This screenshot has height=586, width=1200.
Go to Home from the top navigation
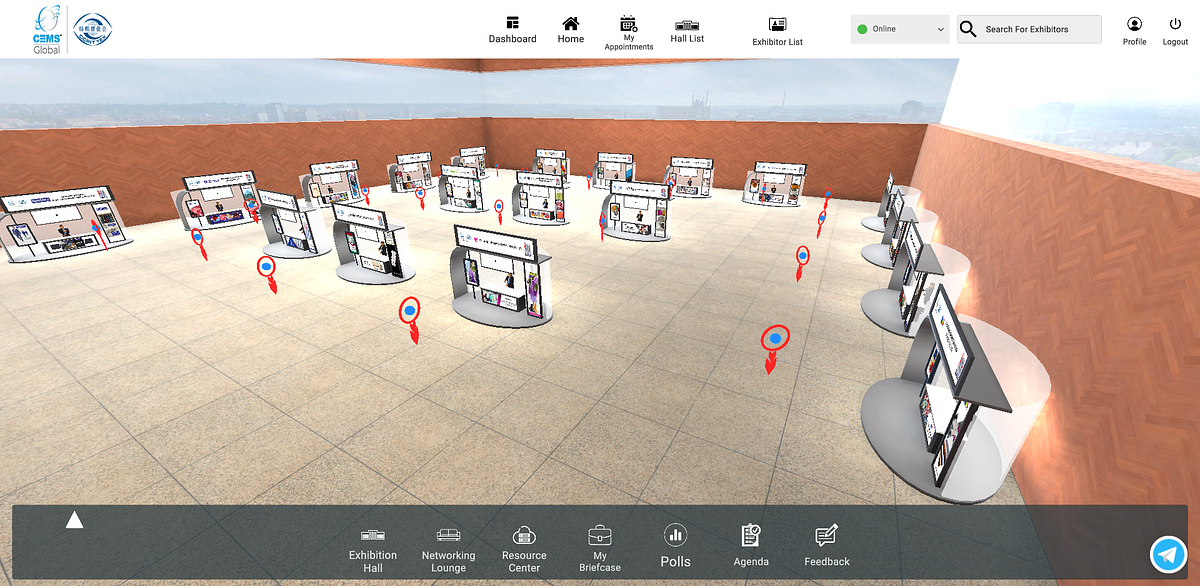[570, 30]
